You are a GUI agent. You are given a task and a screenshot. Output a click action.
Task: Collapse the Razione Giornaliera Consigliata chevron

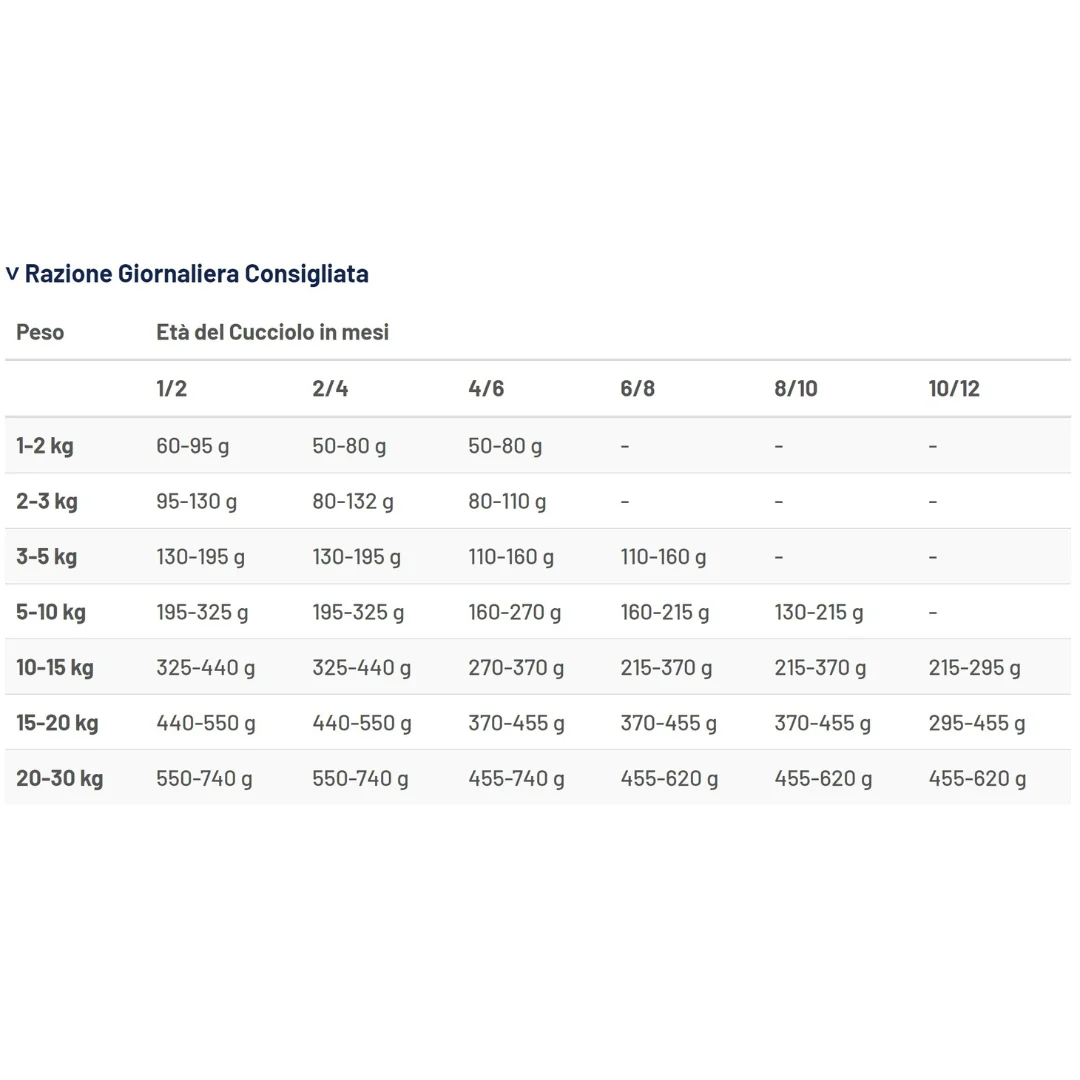[x=12, y=274]
